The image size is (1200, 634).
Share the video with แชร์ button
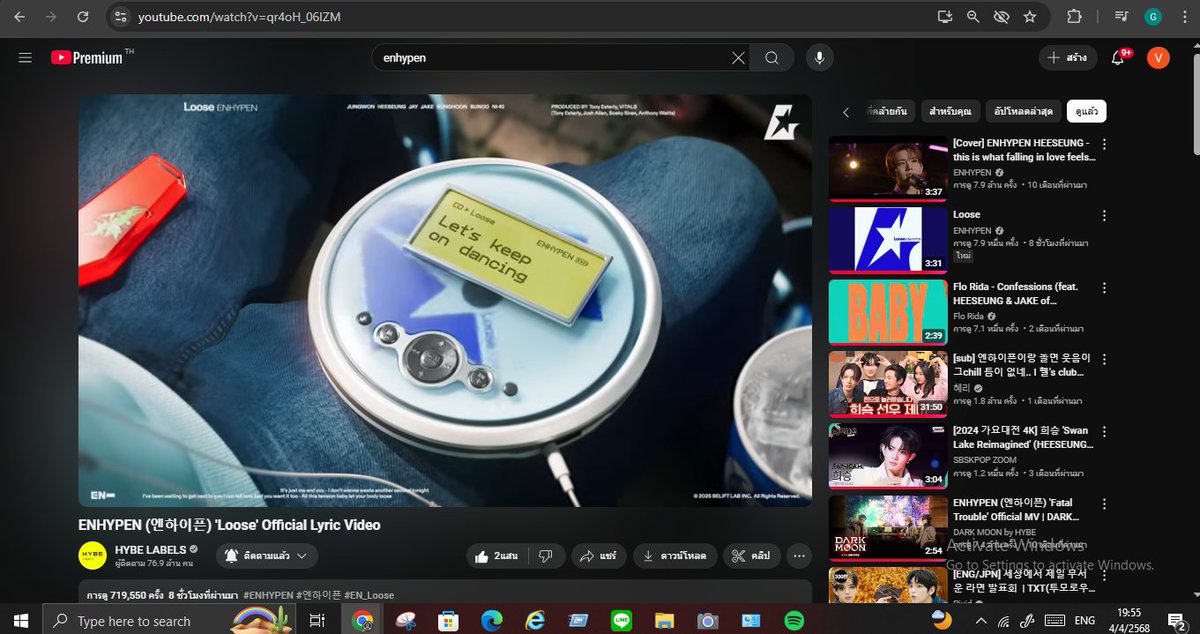pos(598,555)
